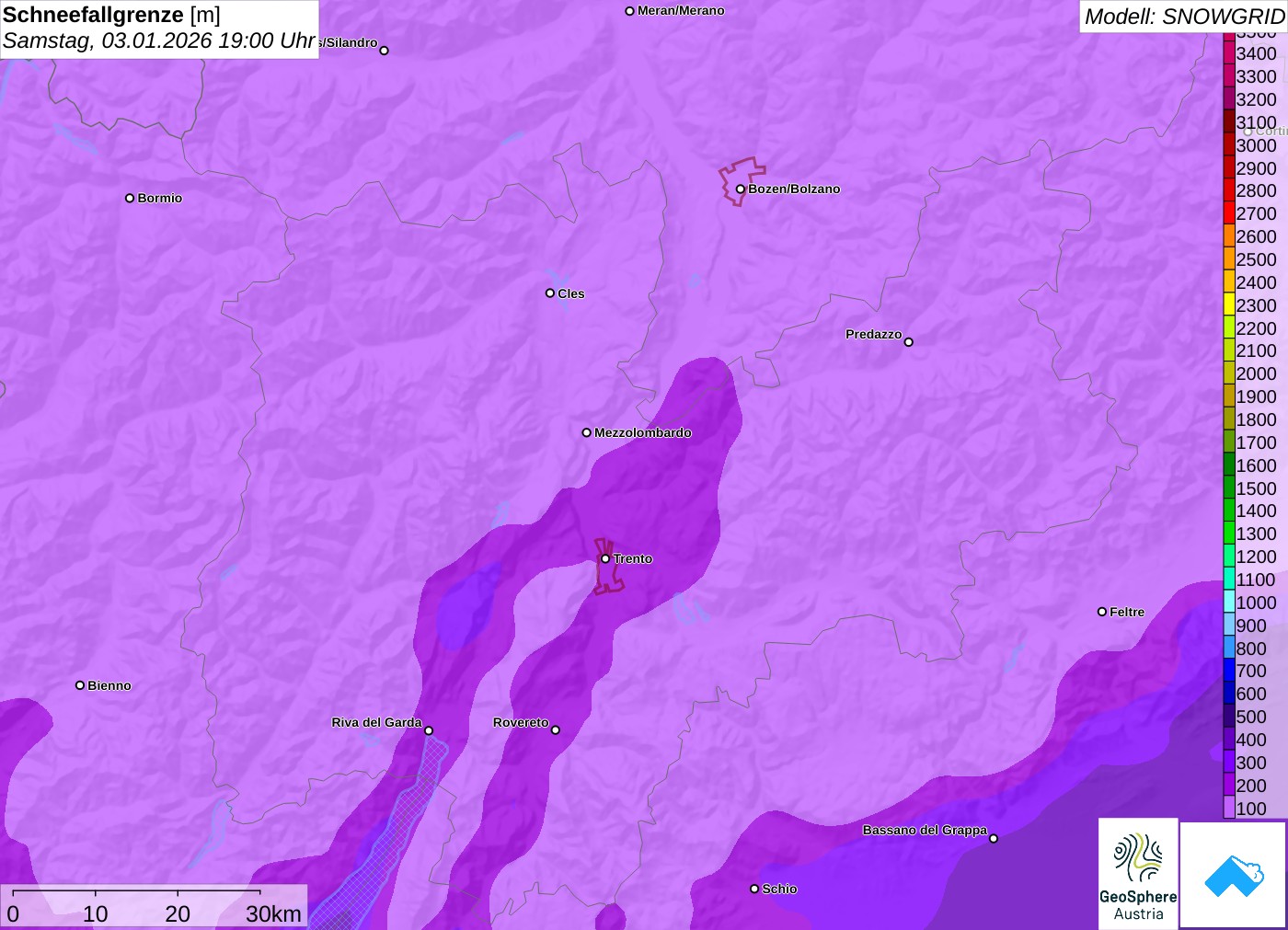Image resolution: width=1288 pixels, height=930 pixels.
Task: Choose the Mezzolombardo map marker
Action: [x=586, y=432]
